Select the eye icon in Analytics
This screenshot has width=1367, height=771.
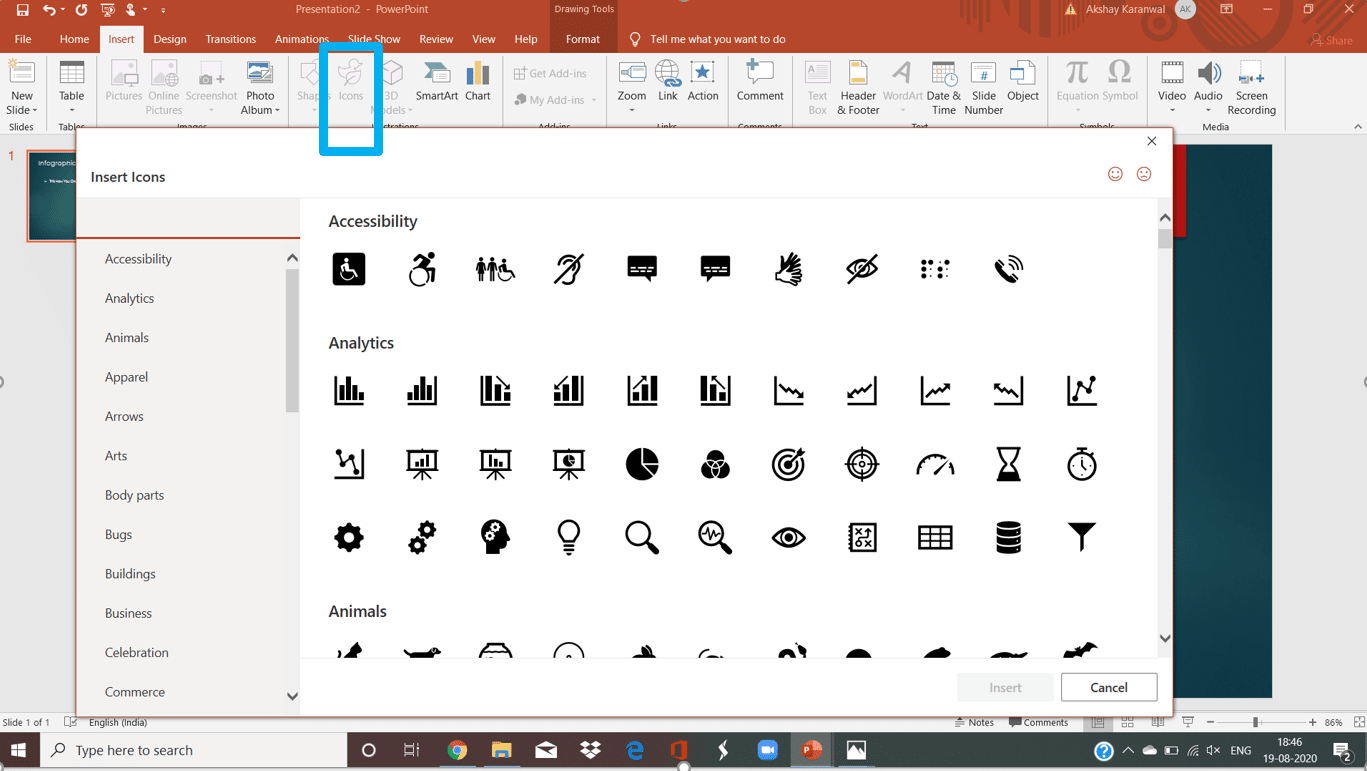[x=788, y=537]
